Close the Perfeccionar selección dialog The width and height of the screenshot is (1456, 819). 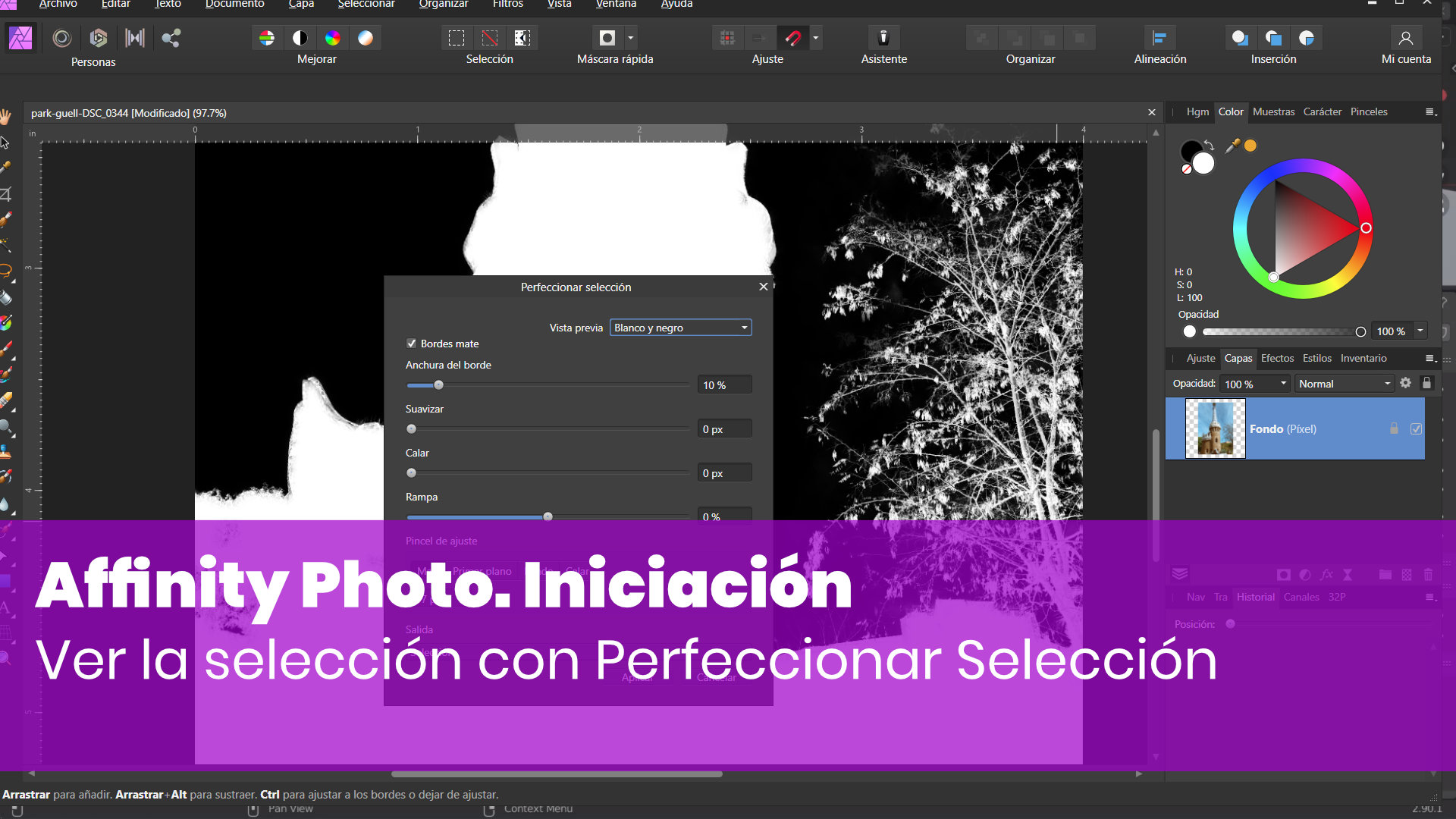(763, 287)
